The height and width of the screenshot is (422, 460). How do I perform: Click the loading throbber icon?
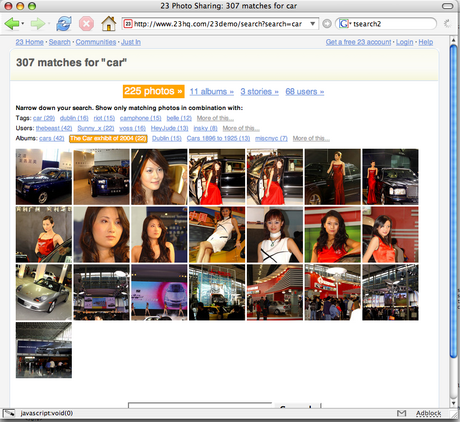[x=448, y=24]
